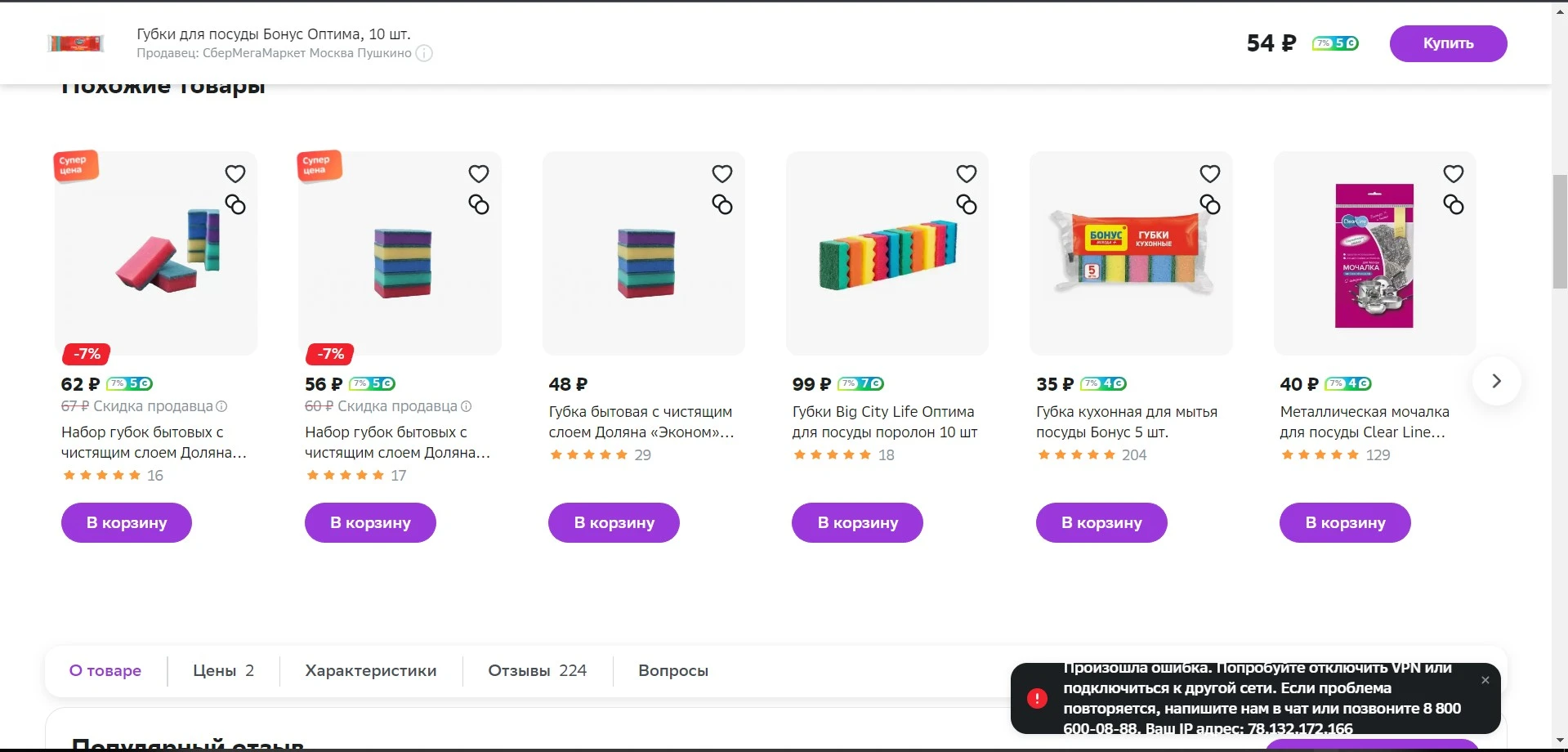Open the 56 ₽ Набор губок бытовых title
Viewport: 1568px width, 752px height.
[397, 442]
